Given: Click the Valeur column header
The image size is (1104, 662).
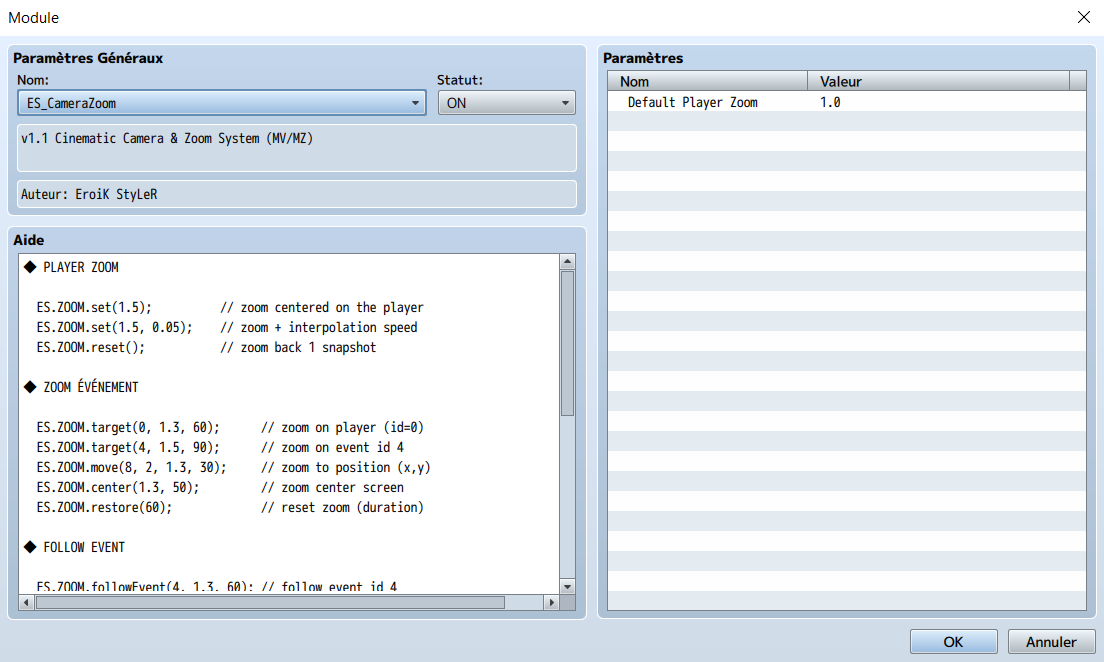Looking at the screenshot, I should point(938,81).
